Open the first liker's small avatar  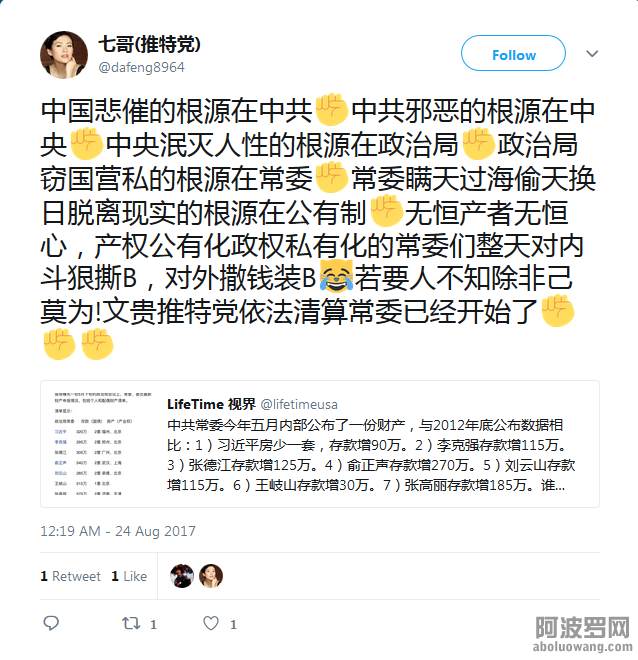click(182, 576)
